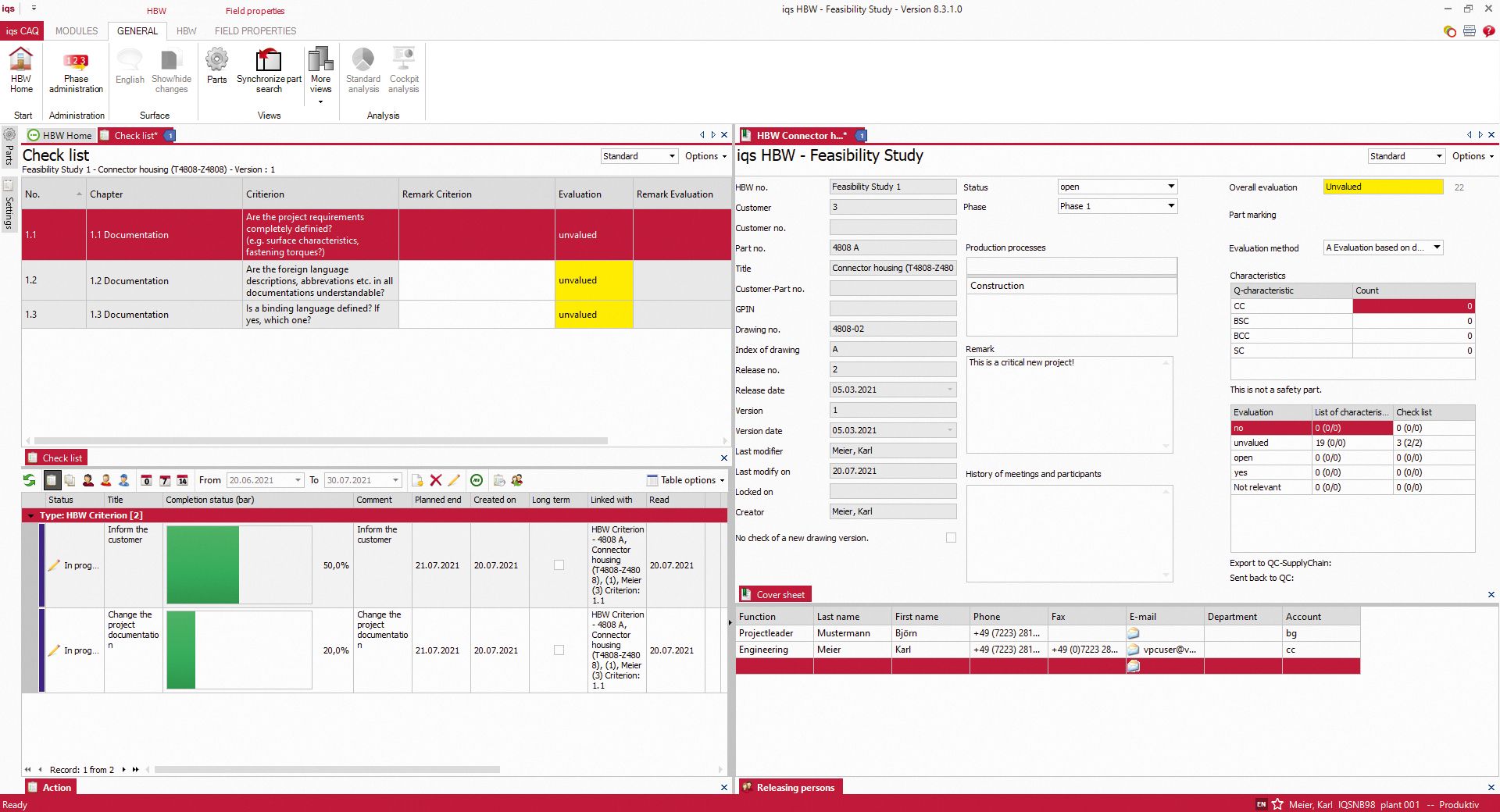Open Table options menu
Screen dimensions: 1500x812
coord(686,480)
